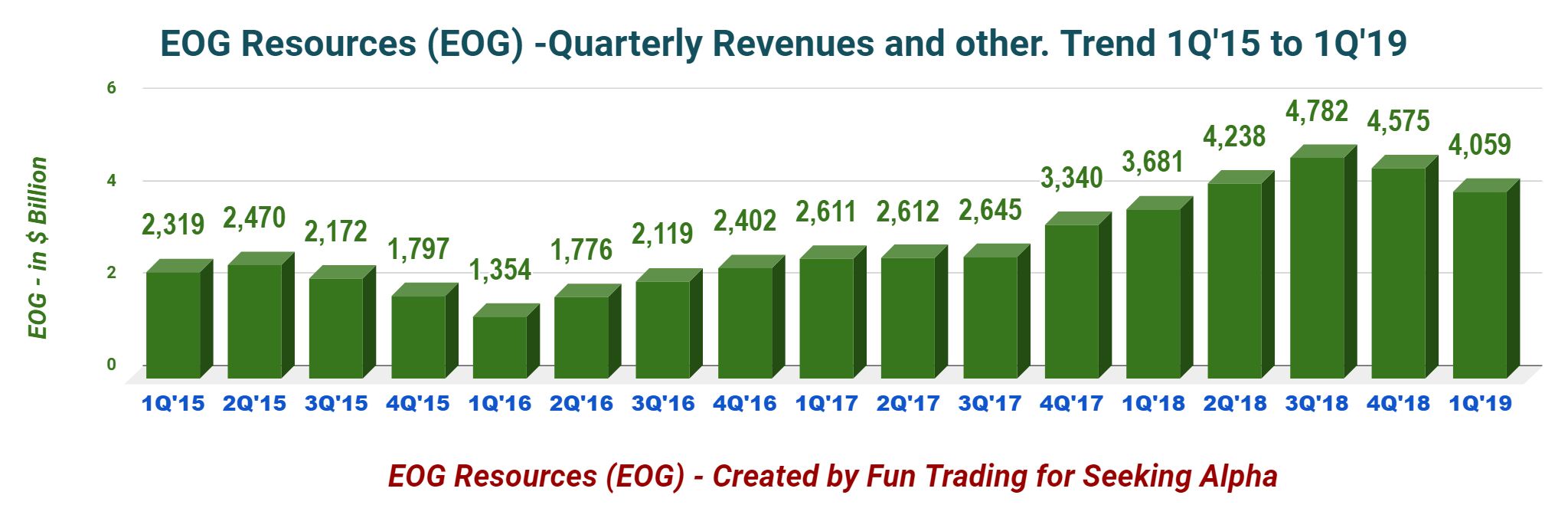1568x518 pixels.
Task: Click the 4,782 data label
Action: point(1317,111)
